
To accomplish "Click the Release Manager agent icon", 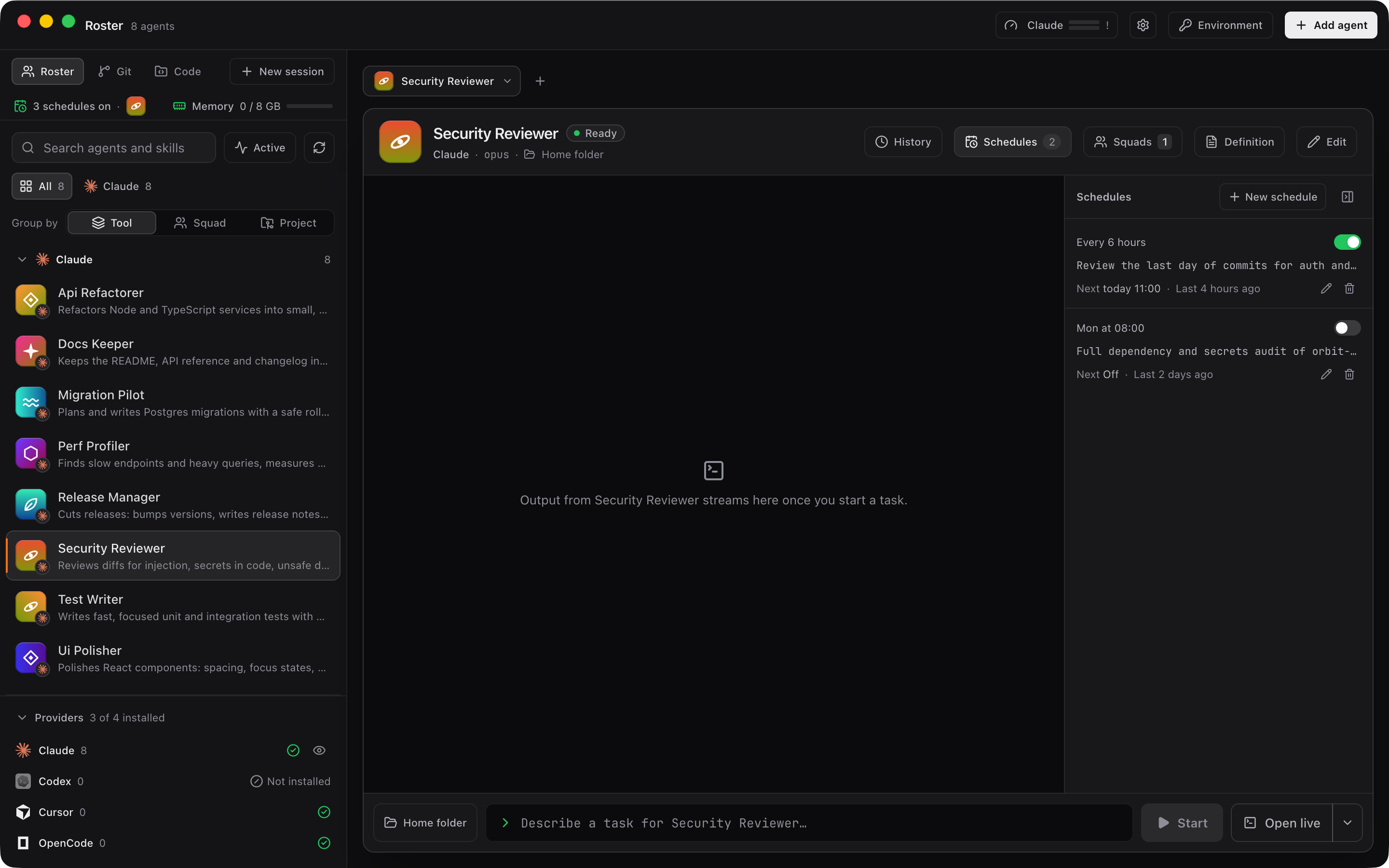I will click(31, 504).
